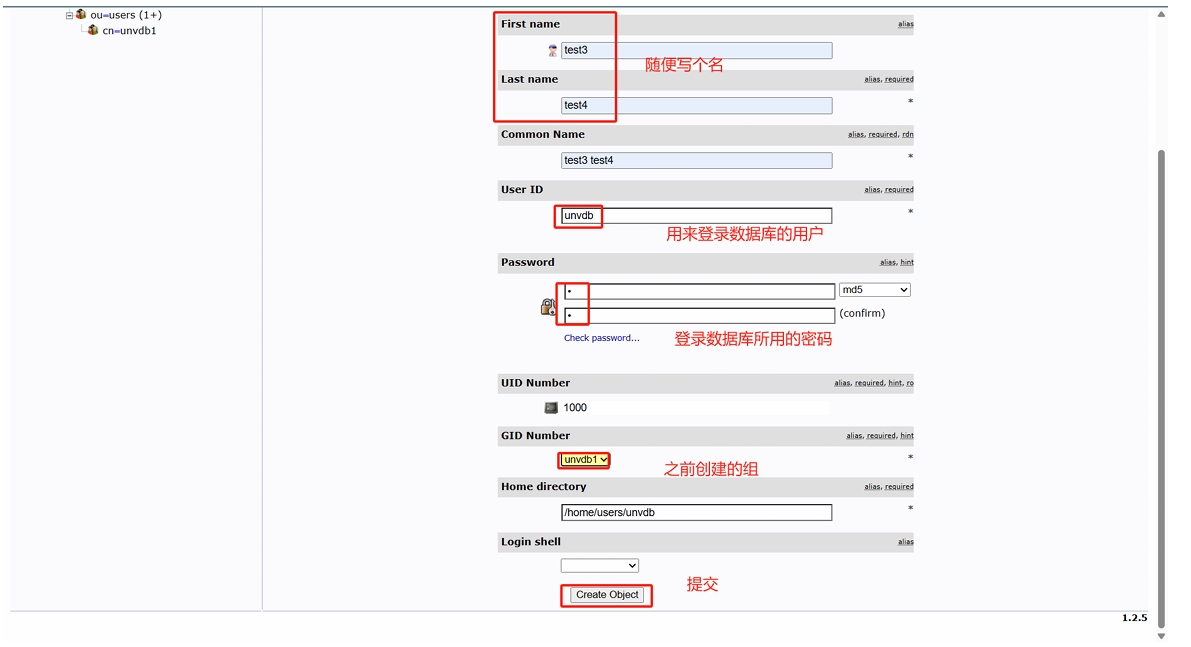Click the ou=users organizational unit icon
Viewport: 1191px width, 647px height.
81,15
